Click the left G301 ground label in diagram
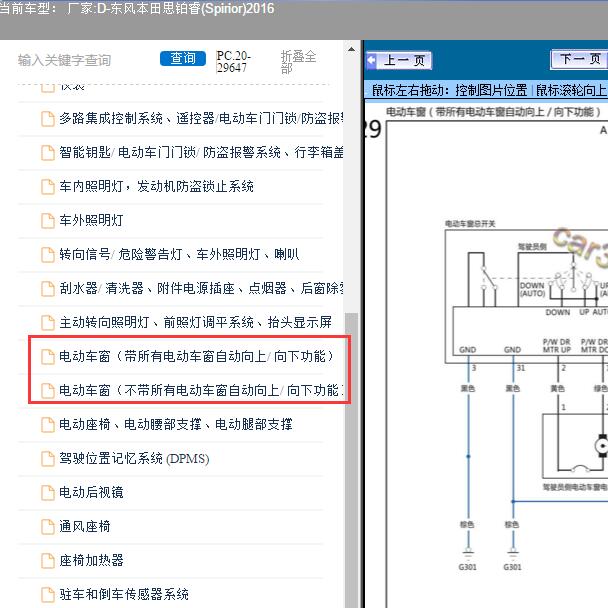Viewport: 608px width, 608px height. [x=468, y=567]
